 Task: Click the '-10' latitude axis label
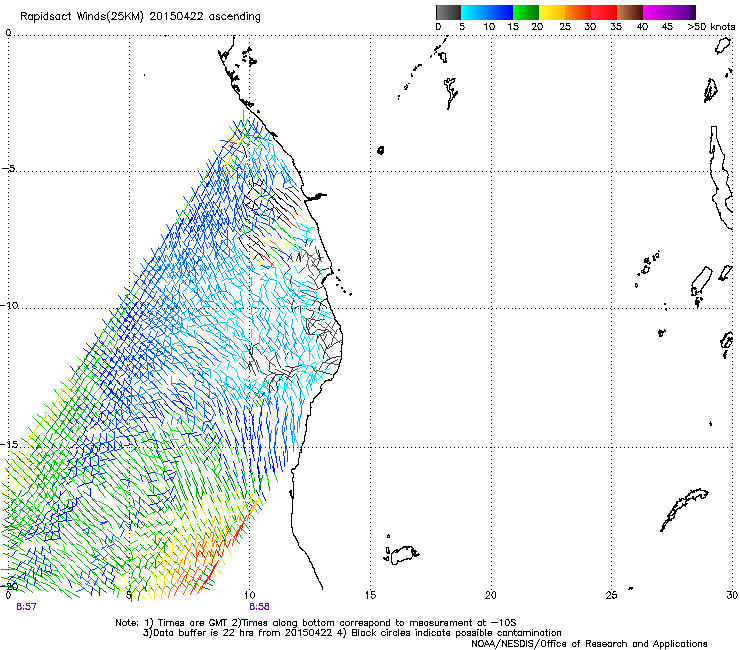10,305
